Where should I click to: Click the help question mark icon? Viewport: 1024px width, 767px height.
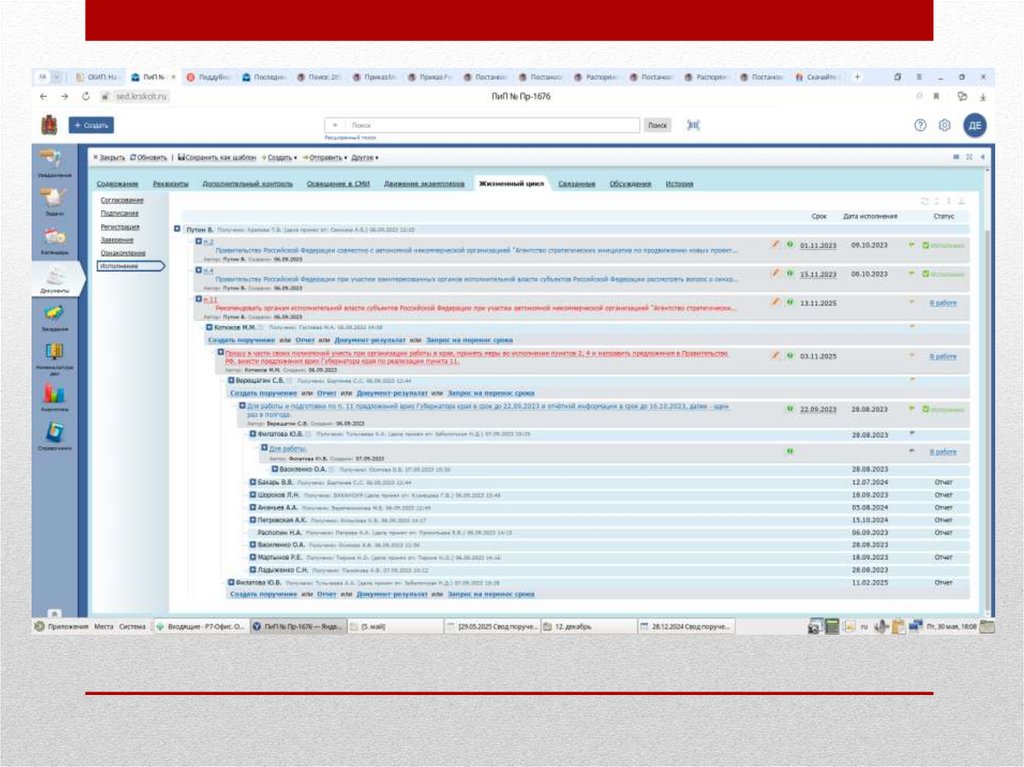(x=919, y=125)
